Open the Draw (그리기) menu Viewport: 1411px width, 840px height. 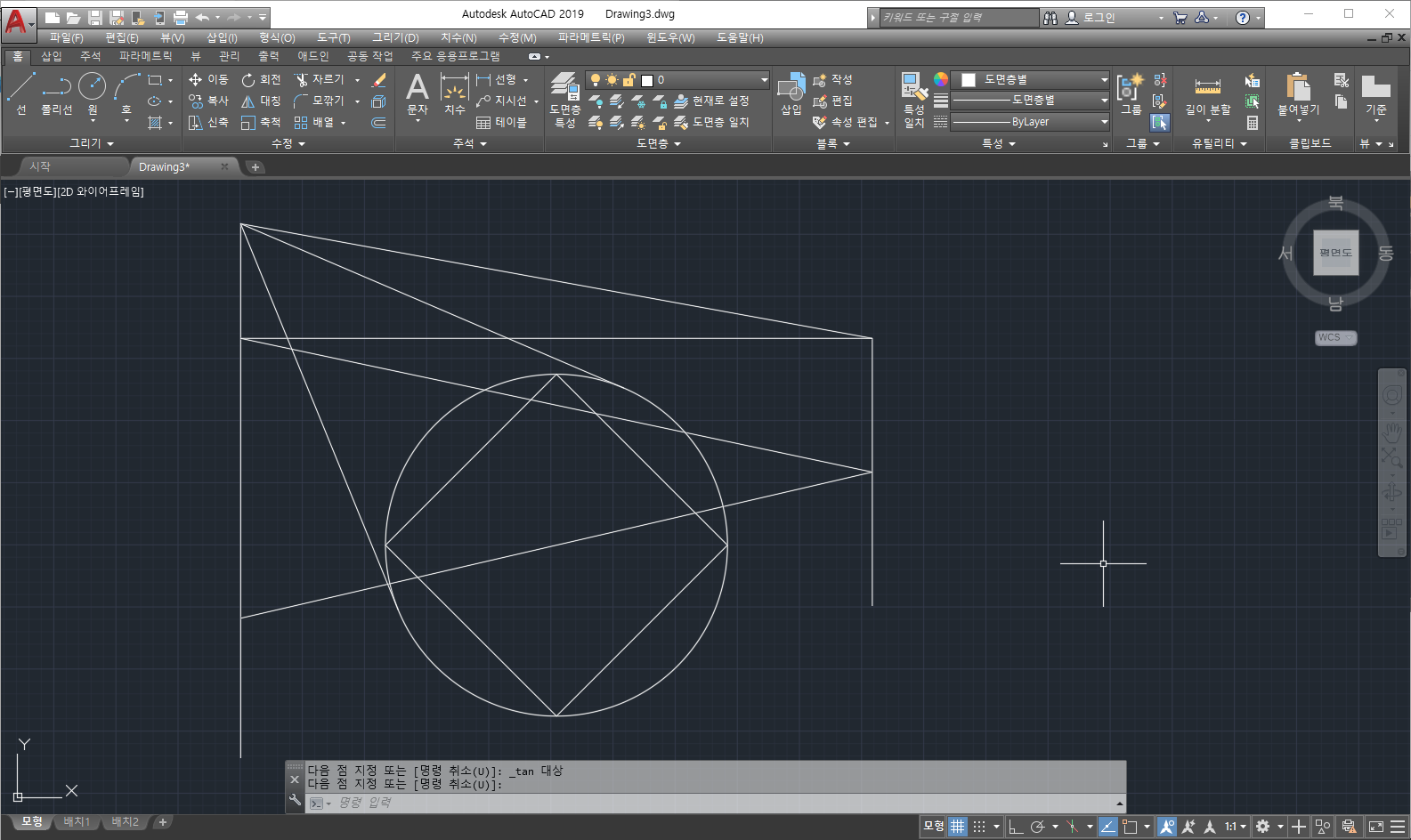[395, 37]
